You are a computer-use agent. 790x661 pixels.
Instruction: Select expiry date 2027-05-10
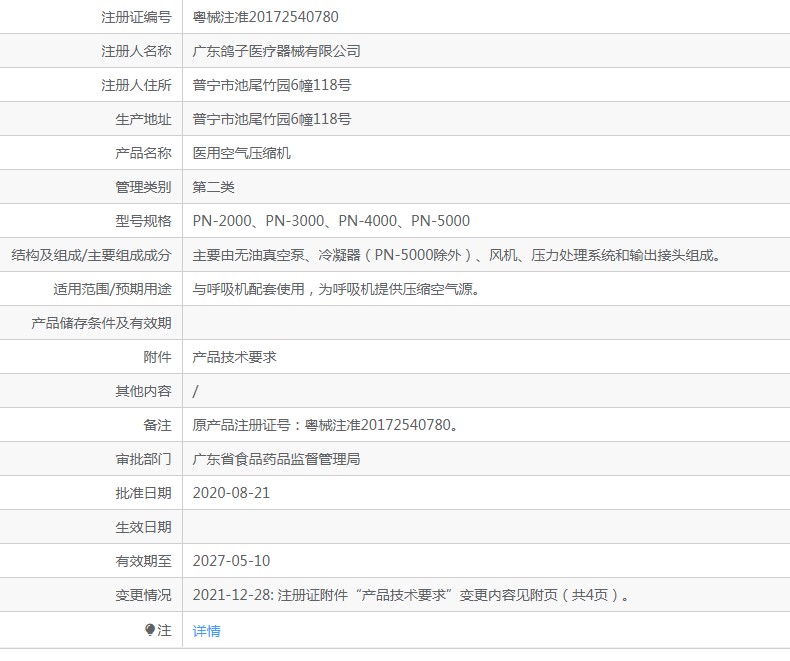point(231,561)
